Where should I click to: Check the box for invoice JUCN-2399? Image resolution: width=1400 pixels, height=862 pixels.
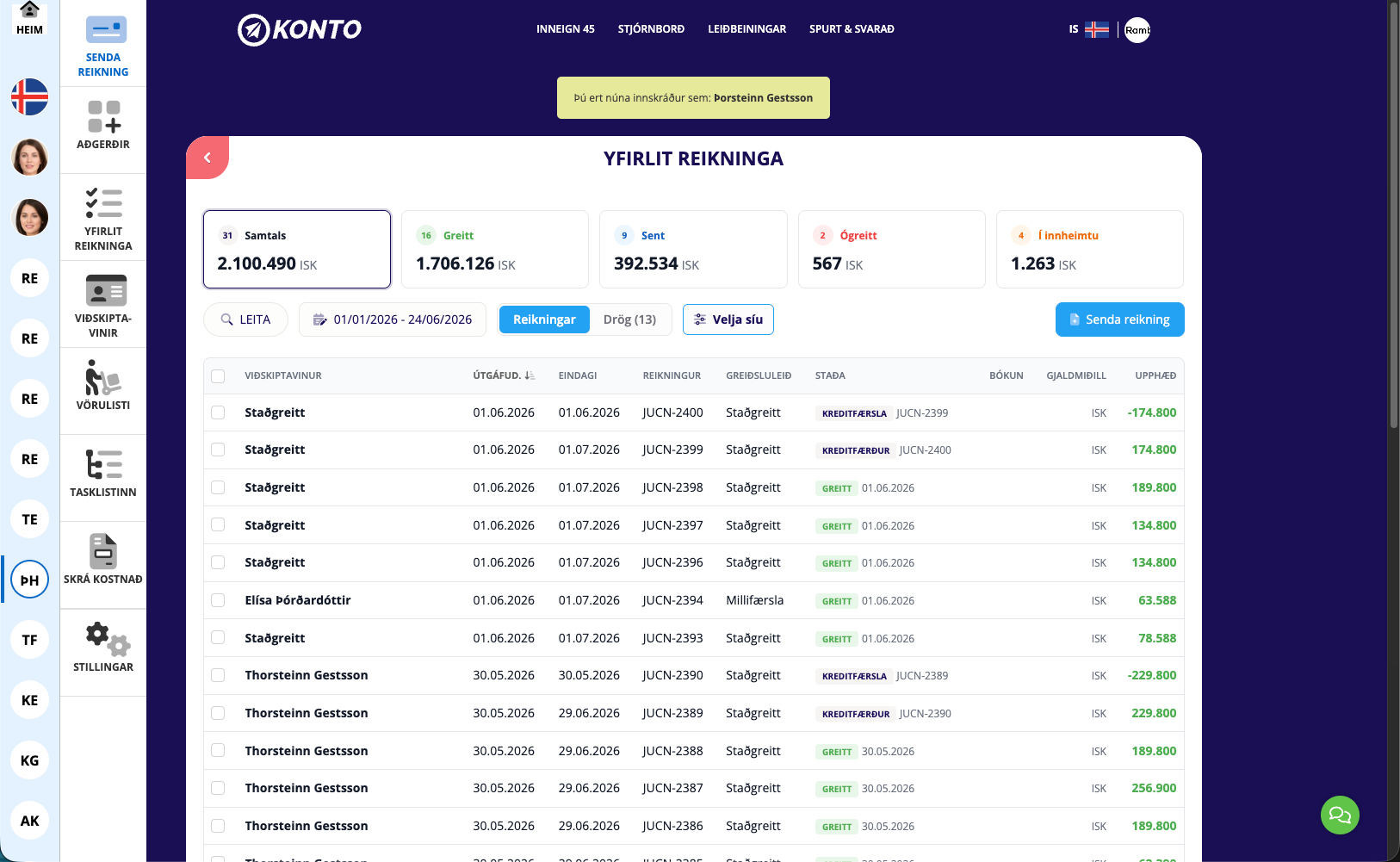pyautogui.click(x=218, y=450)
